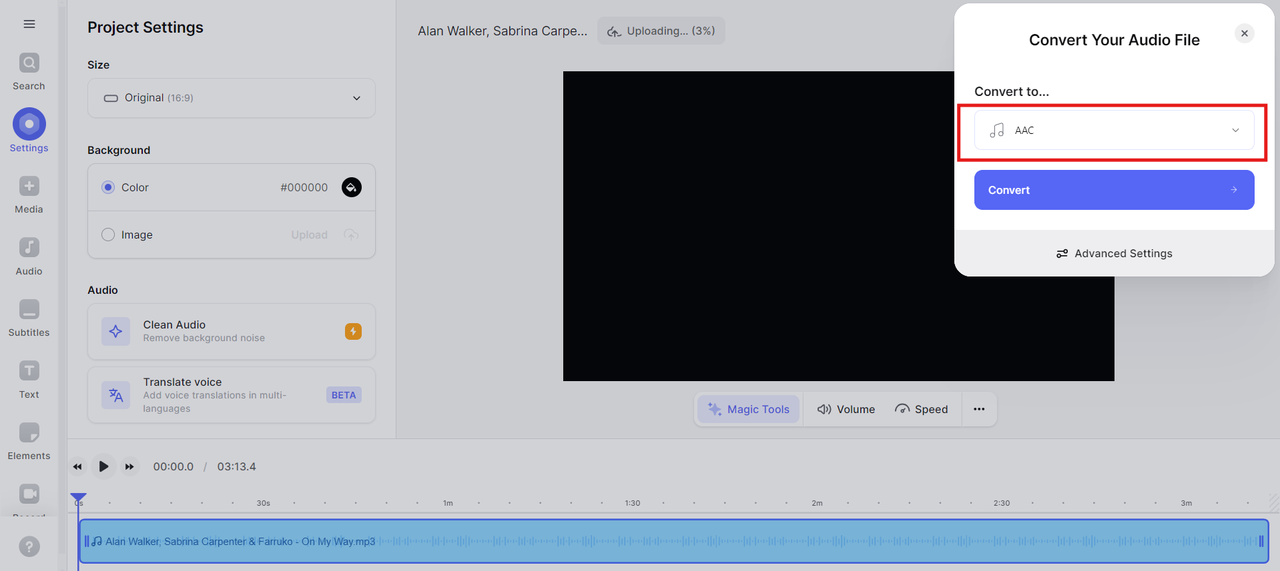Click the 2m mark on timeline ruler

[x=817, y=503]
